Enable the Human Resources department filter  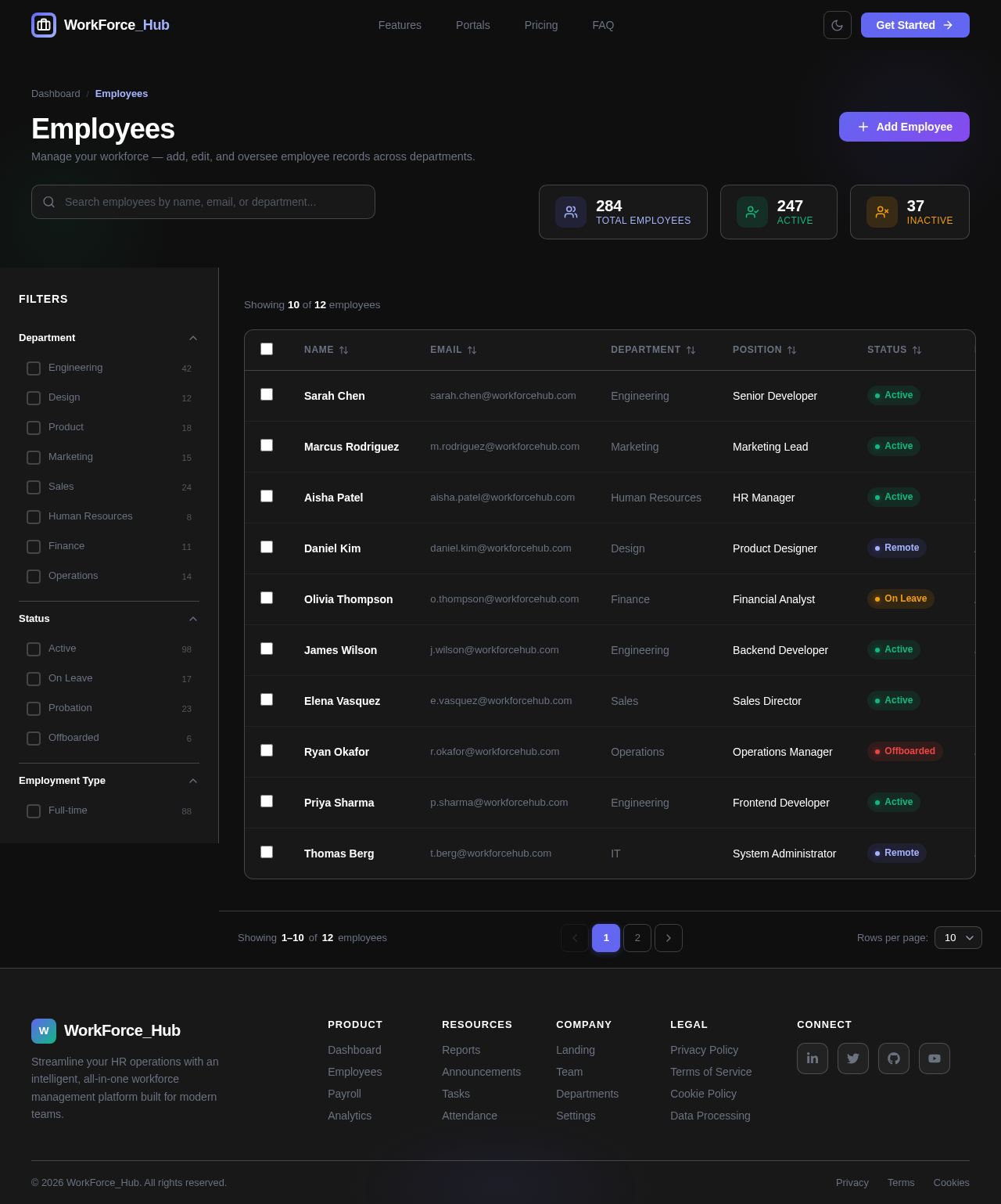pyautogui.click(x=34, y=517)
